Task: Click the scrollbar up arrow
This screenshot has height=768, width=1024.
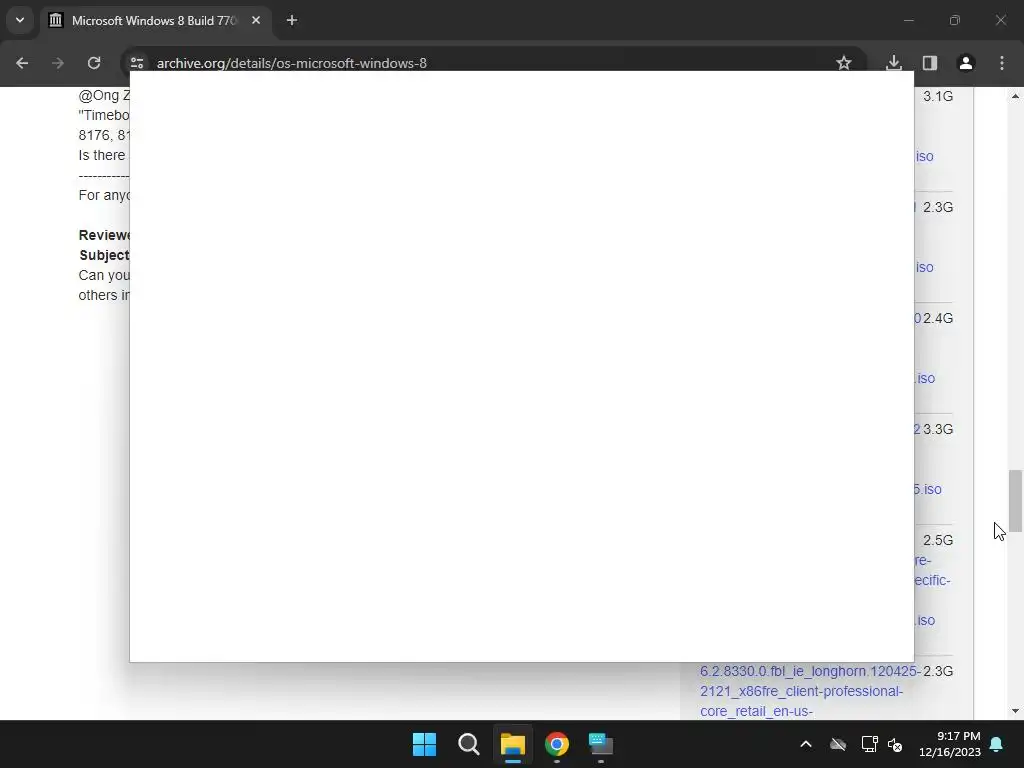Action: 1015,96
